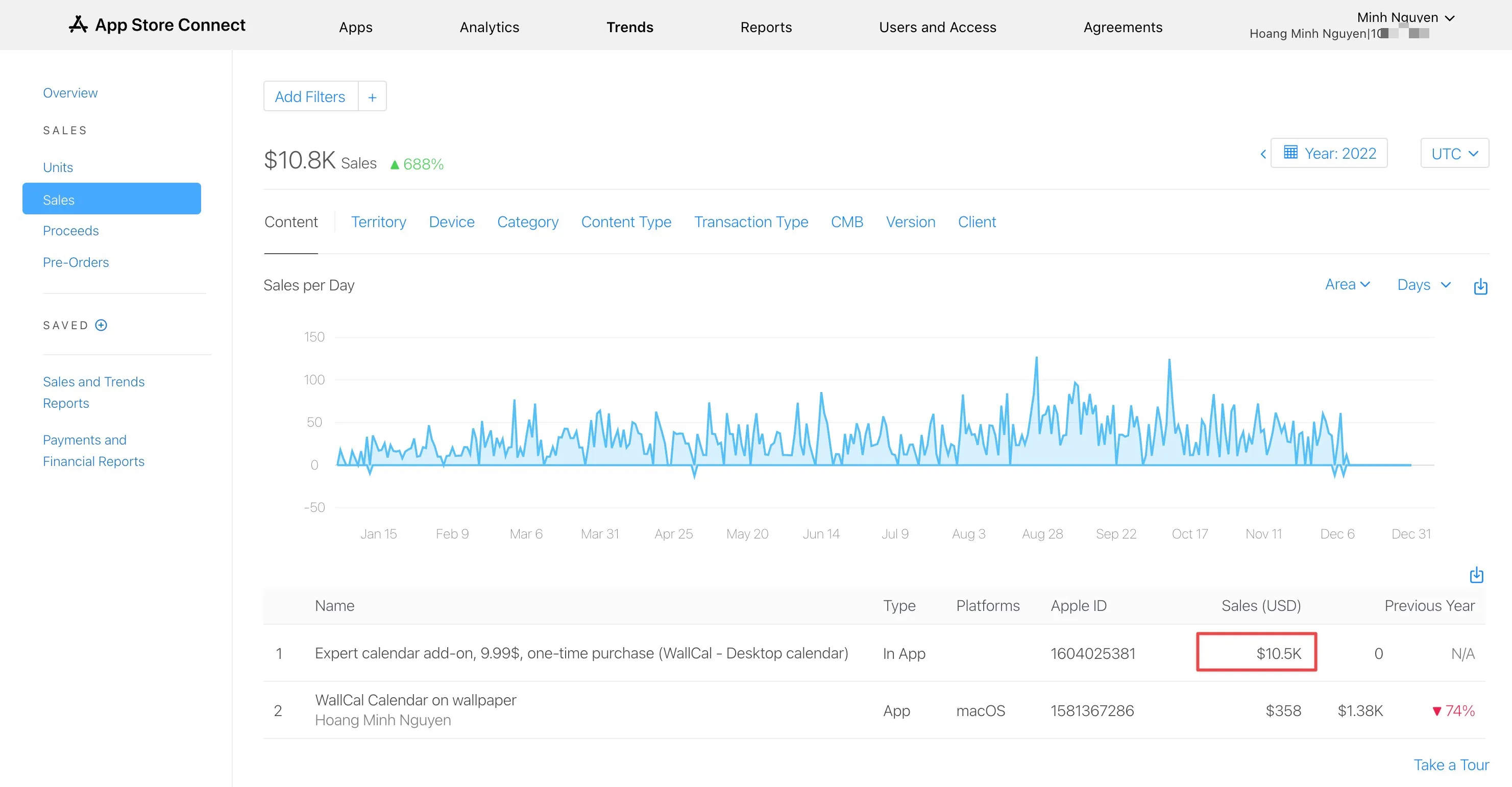Click the App Store Connect logo icon
Viewport: 1512px width, 787px height.
click(x=78, y=24)
